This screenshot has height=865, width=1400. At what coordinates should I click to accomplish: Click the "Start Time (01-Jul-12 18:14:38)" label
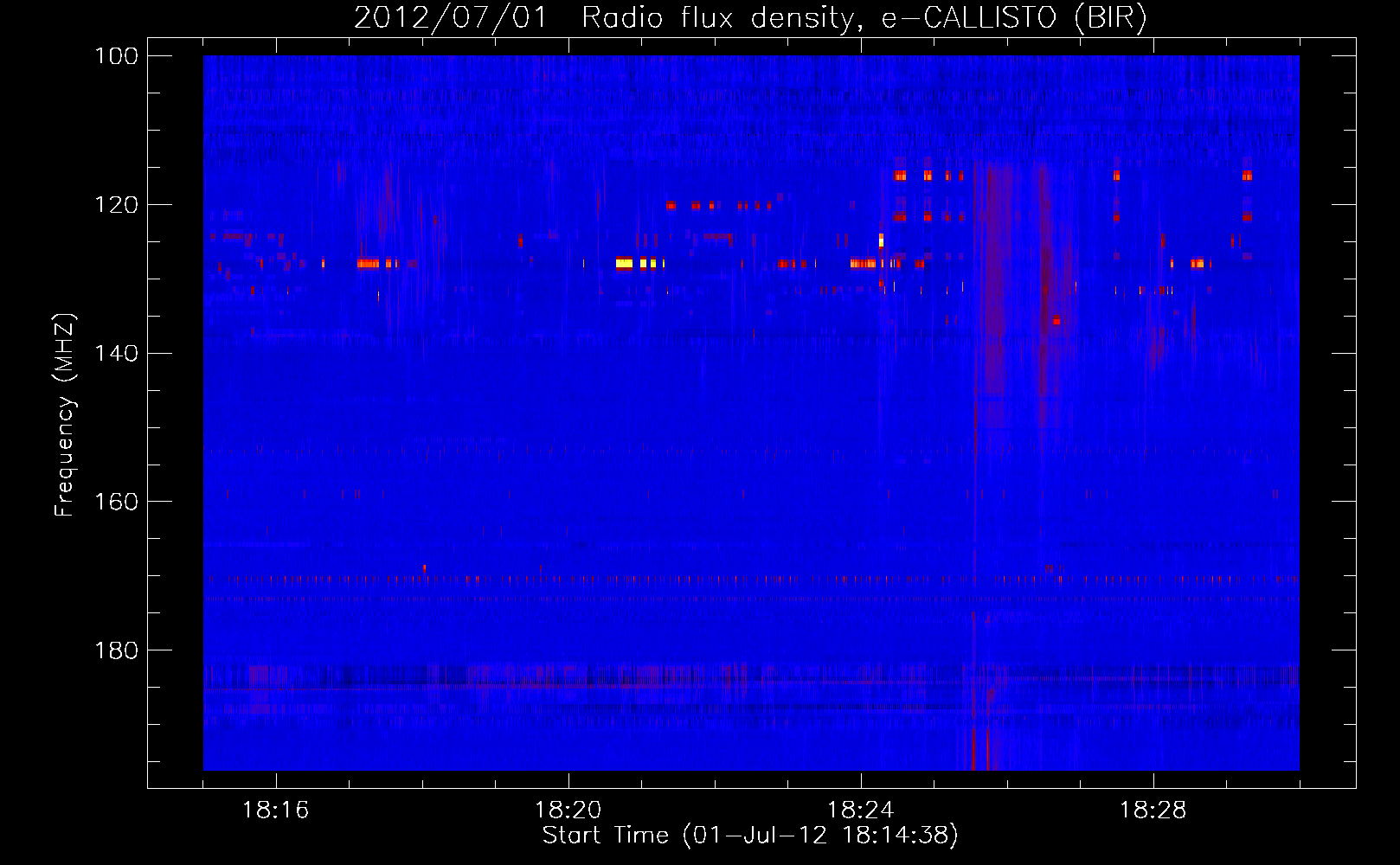[x=750, y=836]
